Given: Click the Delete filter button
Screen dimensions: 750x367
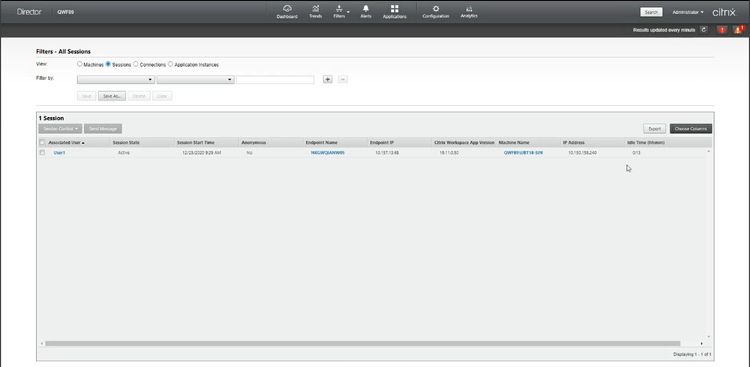Looking at the screenshot, I should click(139, 96).
